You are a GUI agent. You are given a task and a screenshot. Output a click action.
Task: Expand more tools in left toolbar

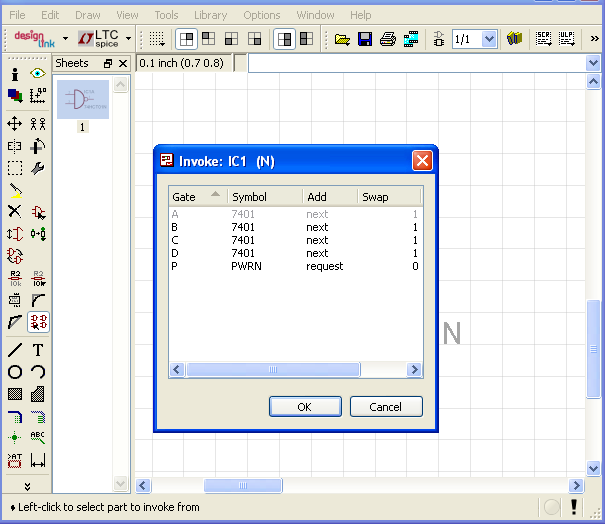coord(27,486)
